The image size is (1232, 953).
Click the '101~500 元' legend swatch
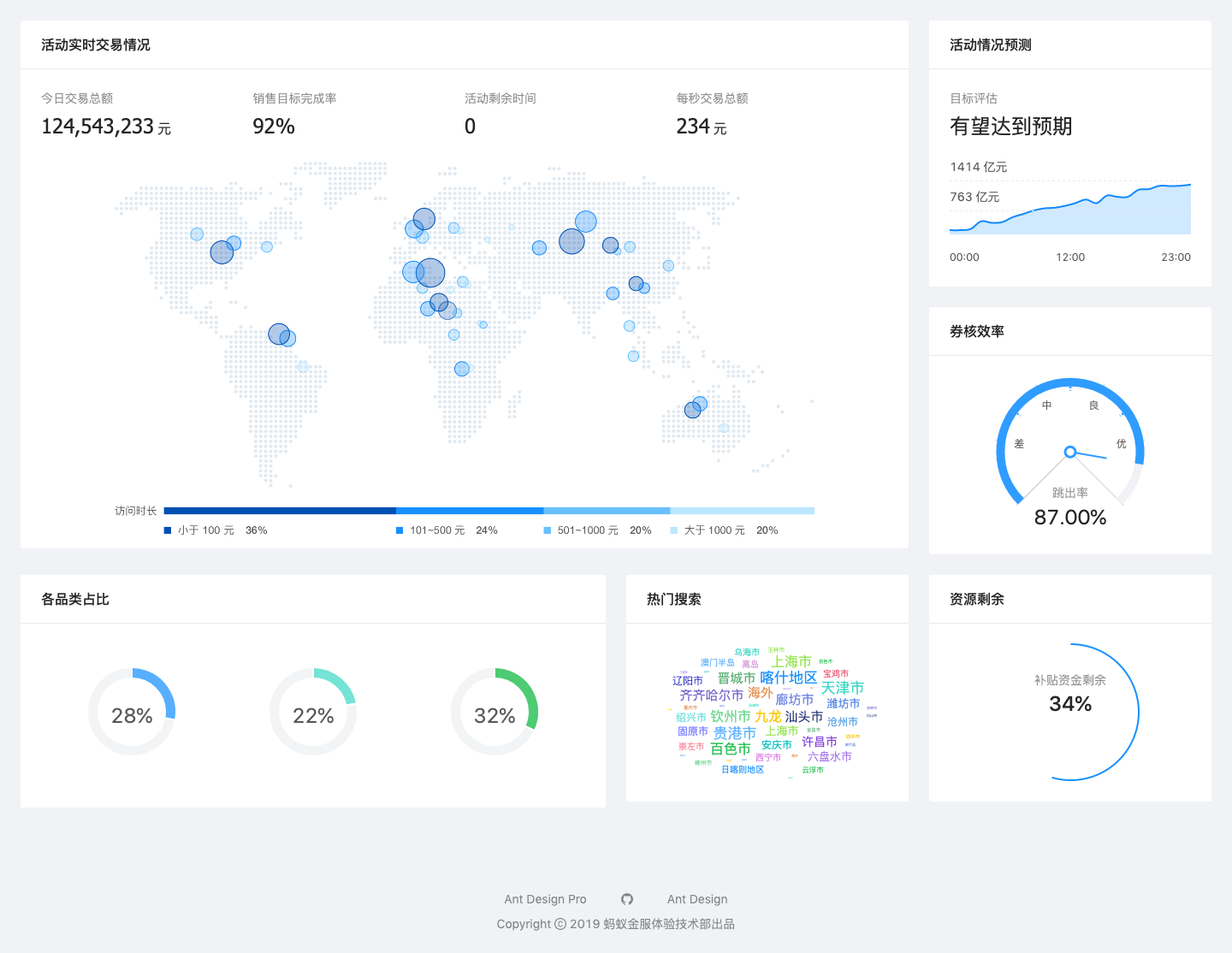400,530
